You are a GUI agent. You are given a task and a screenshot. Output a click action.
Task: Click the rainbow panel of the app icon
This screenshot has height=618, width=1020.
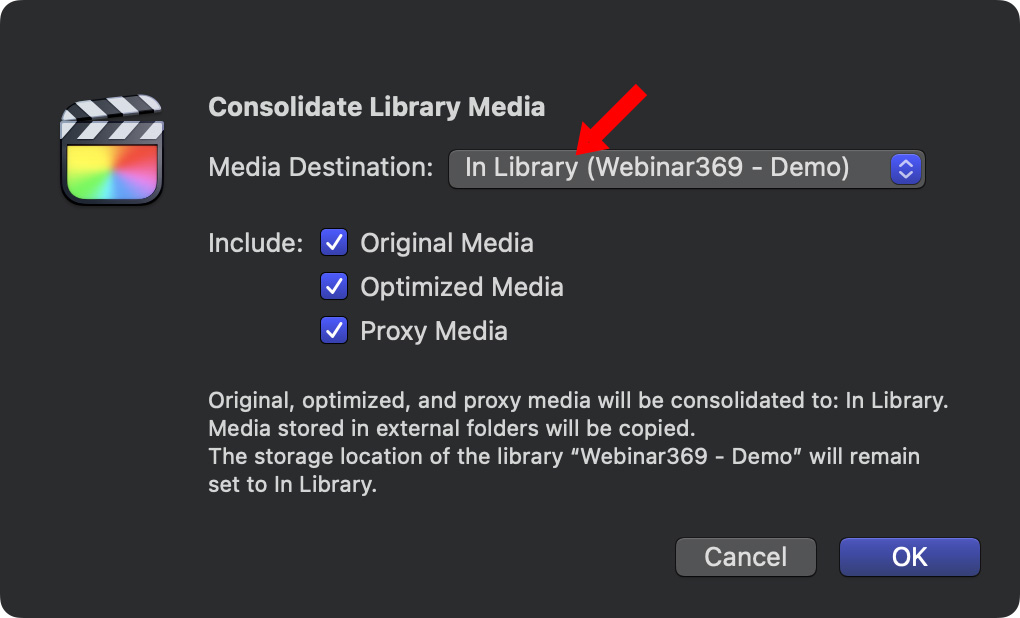pos(112,171)
